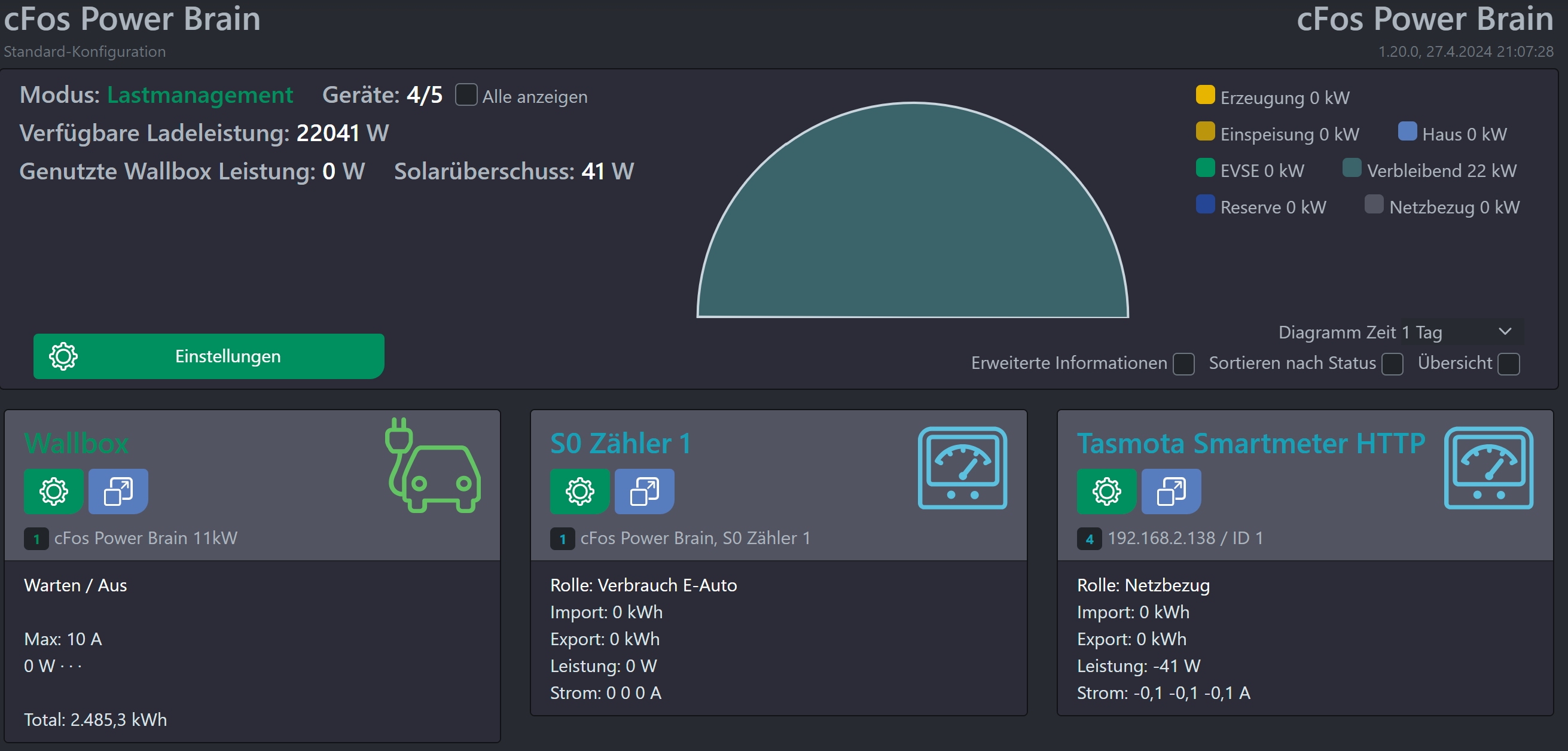Click Strom: 0 0 0 A on S0 Zähler
The width and height of the screenshot is (1568, 751).
point(606,692)
